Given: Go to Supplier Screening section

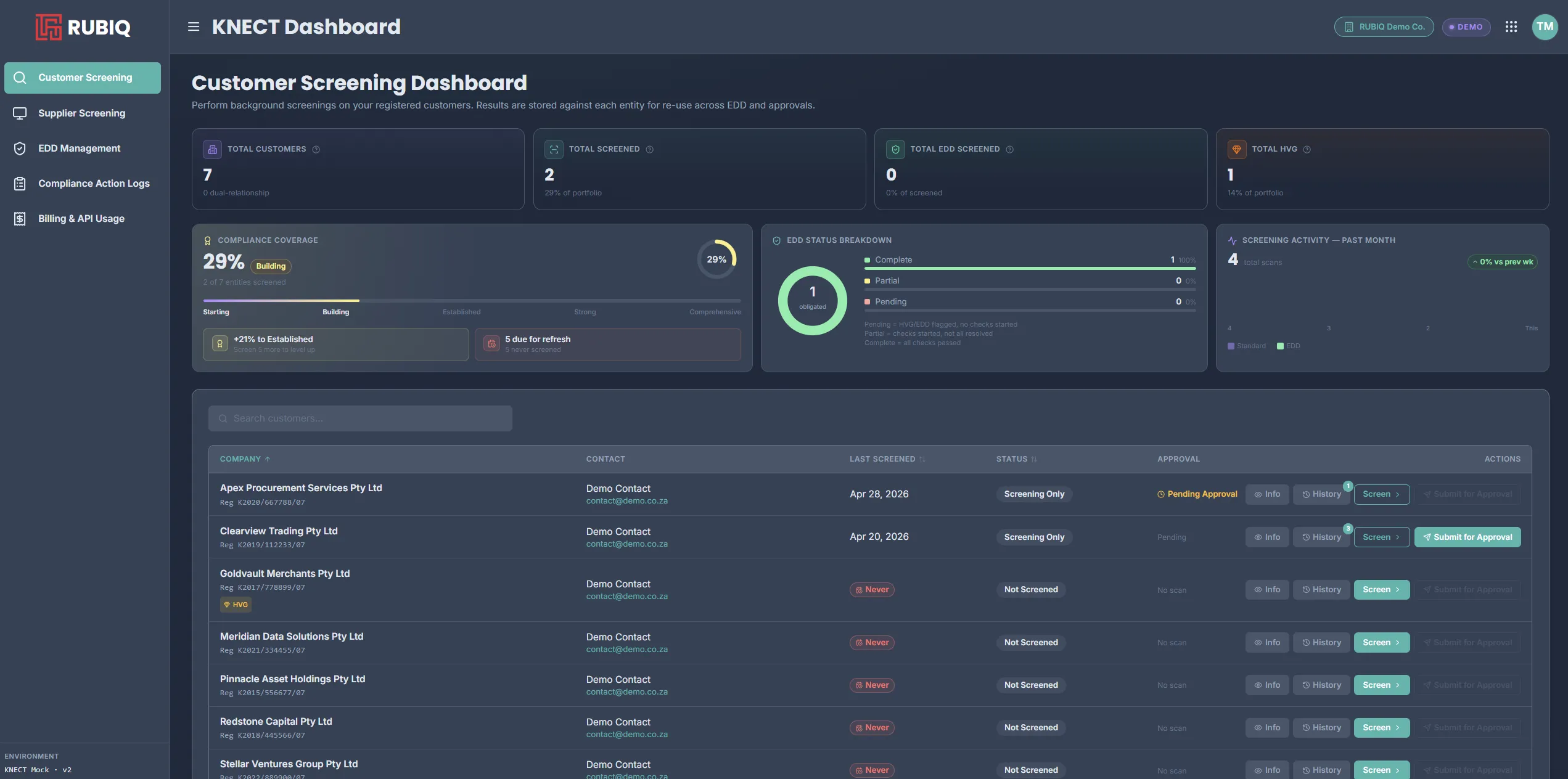Looking at the screenshot, I should (x=83, y=113).
